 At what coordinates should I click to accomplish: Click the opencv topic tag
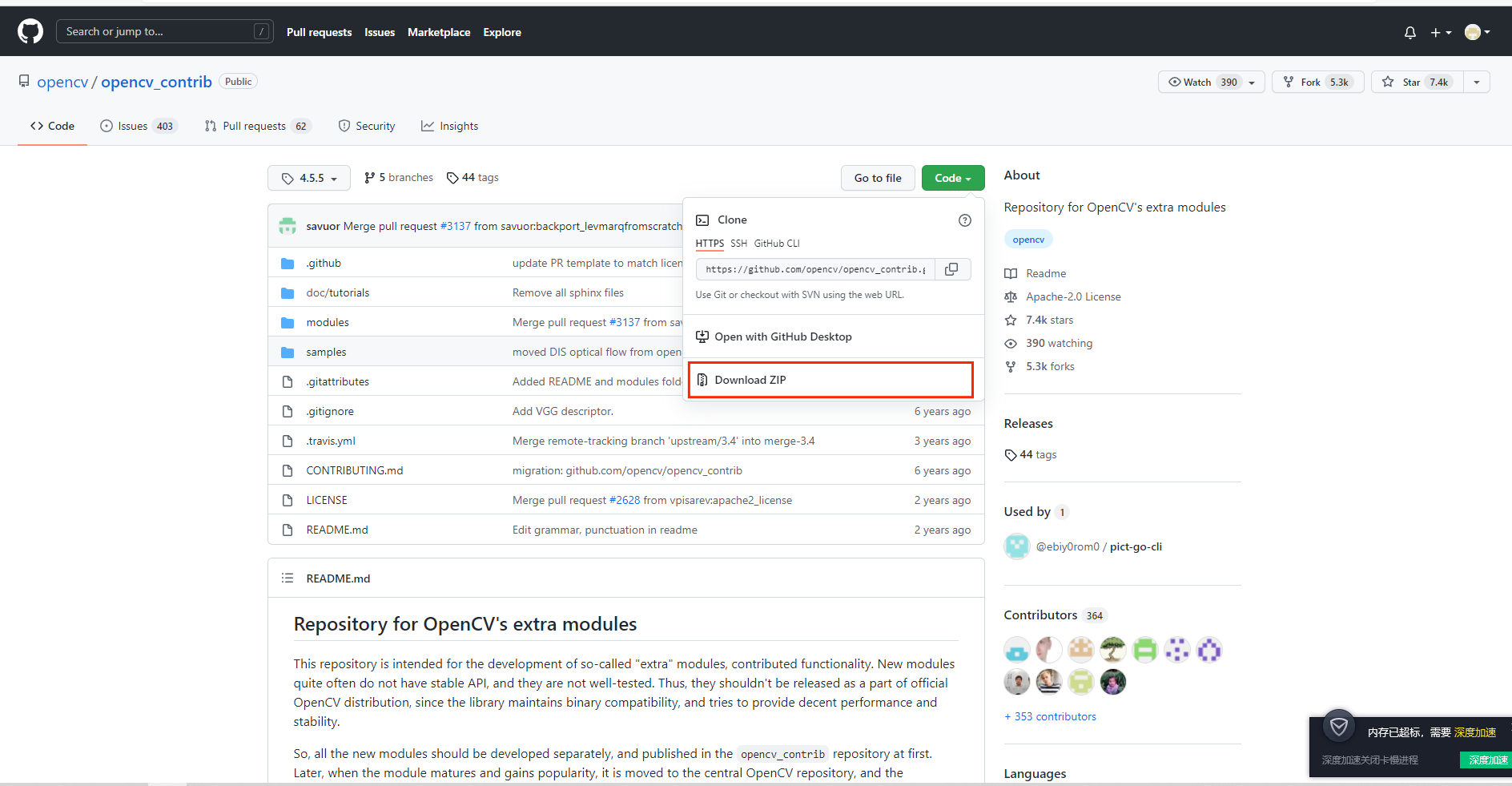coord(1028,240)
